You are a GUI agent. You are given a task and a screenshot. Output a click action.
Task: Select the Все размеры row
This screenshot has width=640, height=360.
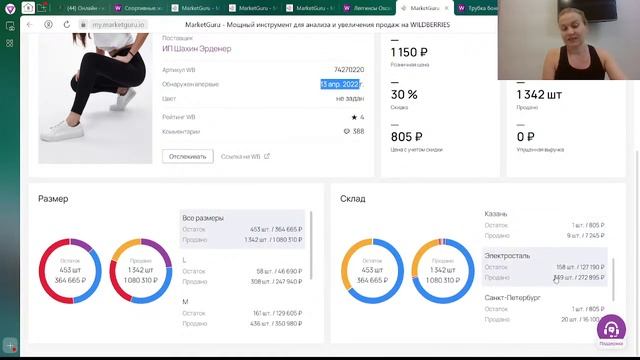pyautogui.click(x=242, y=229)
